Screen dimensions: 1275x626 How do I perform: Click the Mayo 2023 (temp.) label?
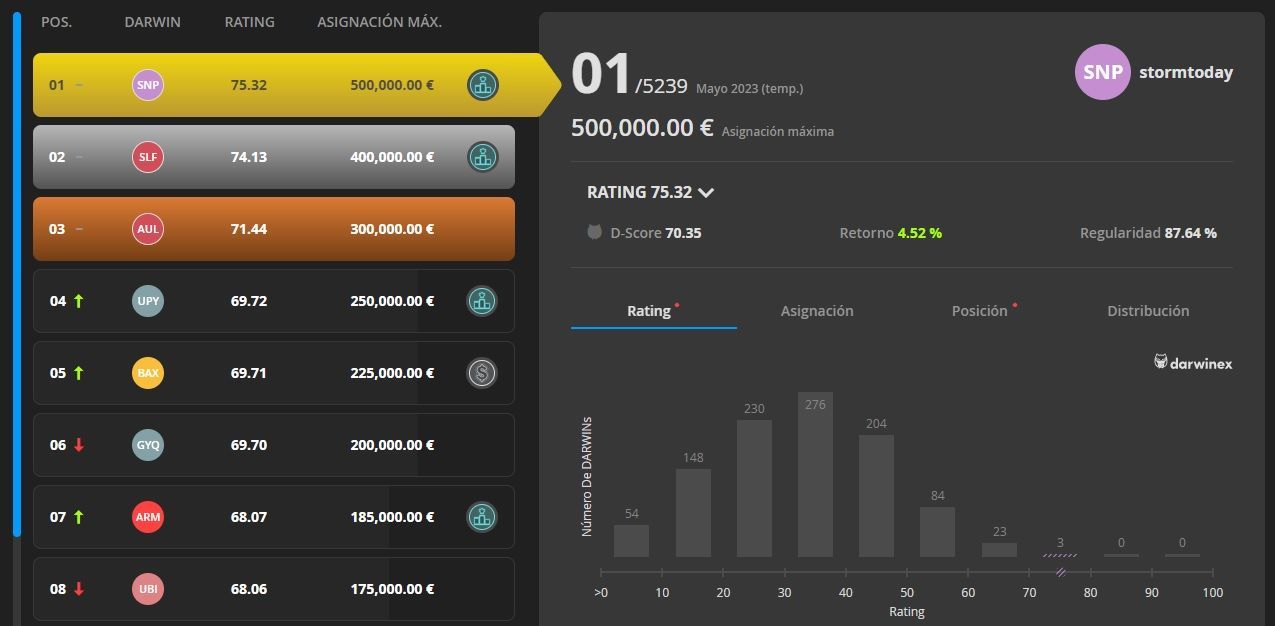(749, 88)
